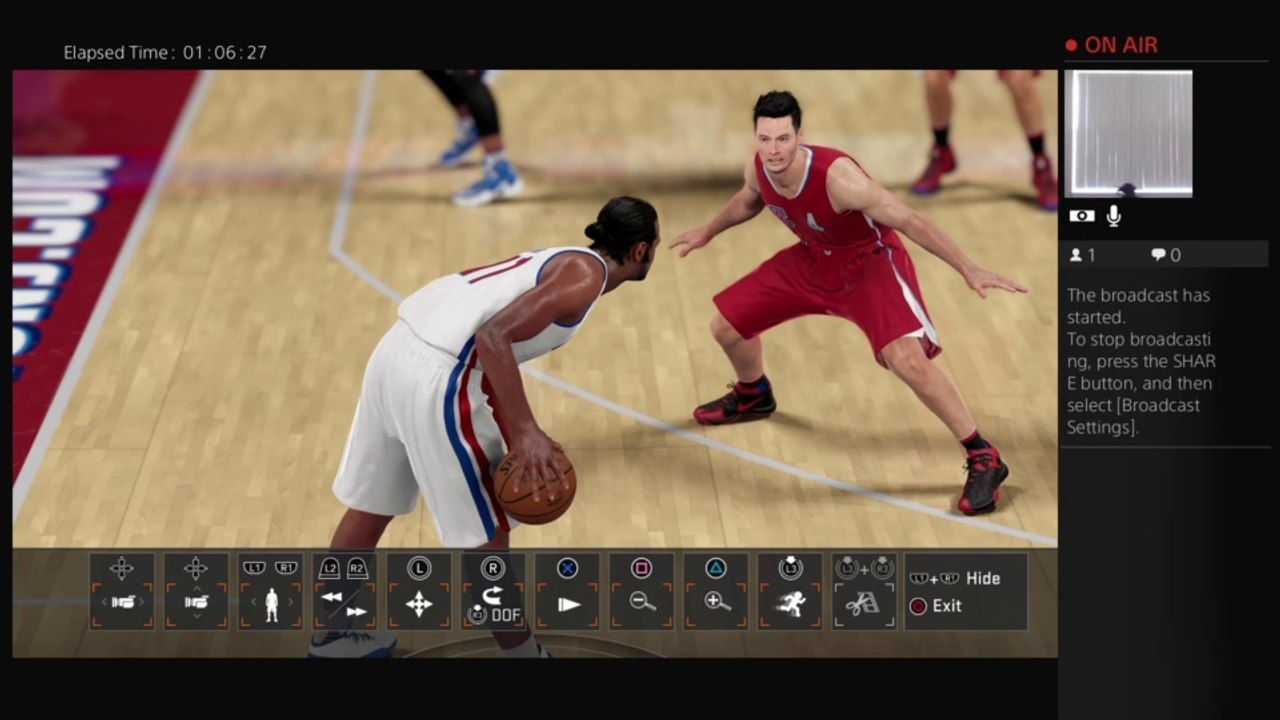Click the L3+R3 scissors clip tool

[x=863, y=591]
